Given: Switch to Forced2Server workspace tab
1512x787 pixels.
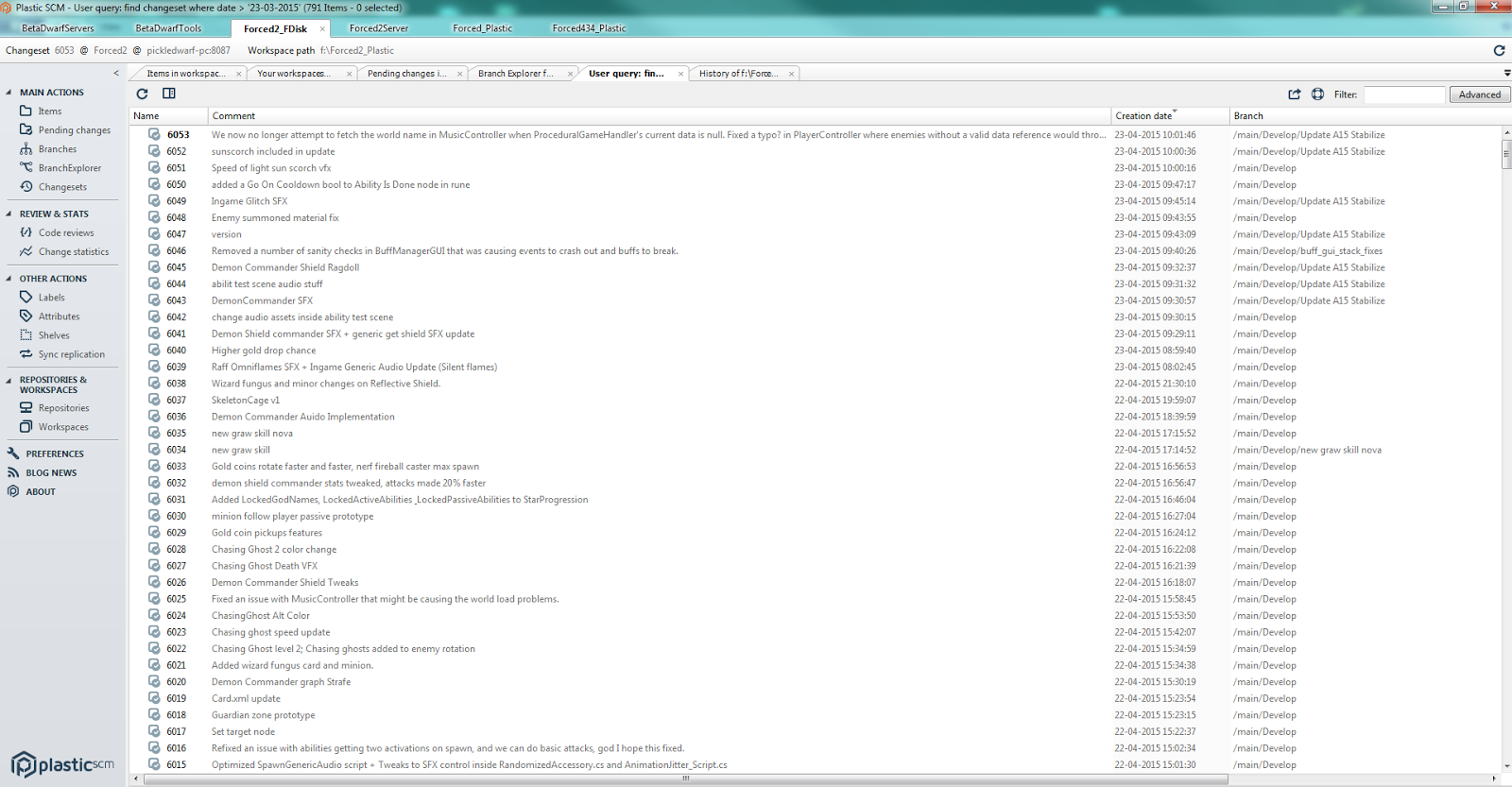Looking at the screenshot, I should [x=379, y=28].
